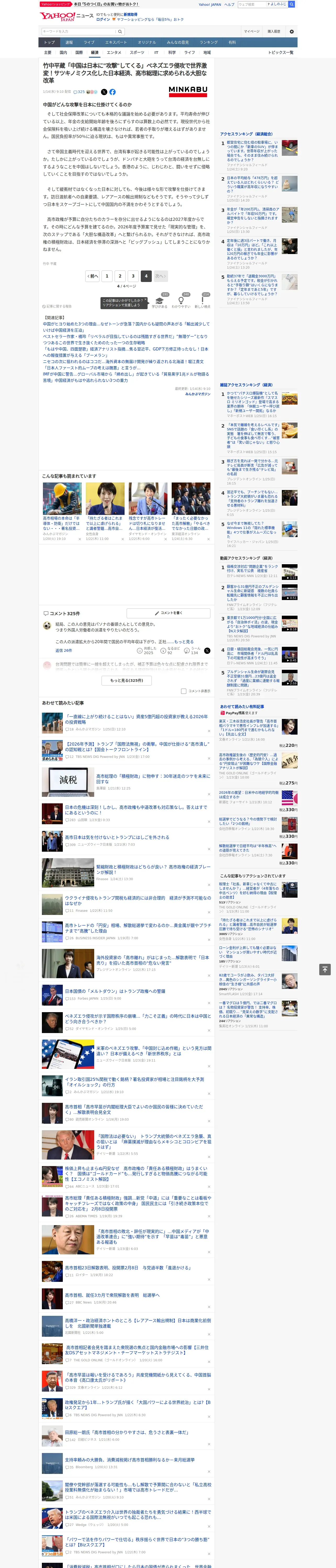Open the Yahoo! JAPAN News logo
The height and width of the screenshot is (1568, 336).
pyautogui.click(x=66, y=16)
